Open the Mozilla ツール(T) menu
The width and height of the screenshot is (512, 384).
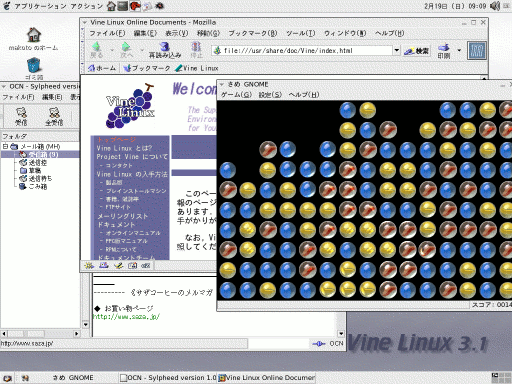(301, 33)
